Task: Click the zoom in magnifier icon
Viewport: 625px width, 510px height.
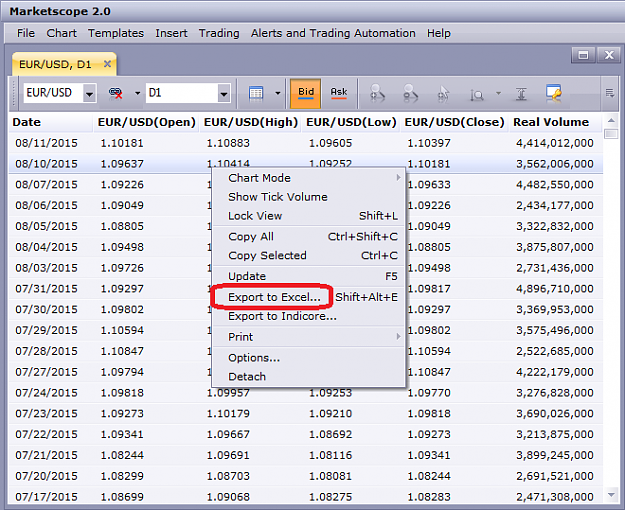Action: (377, 93)
